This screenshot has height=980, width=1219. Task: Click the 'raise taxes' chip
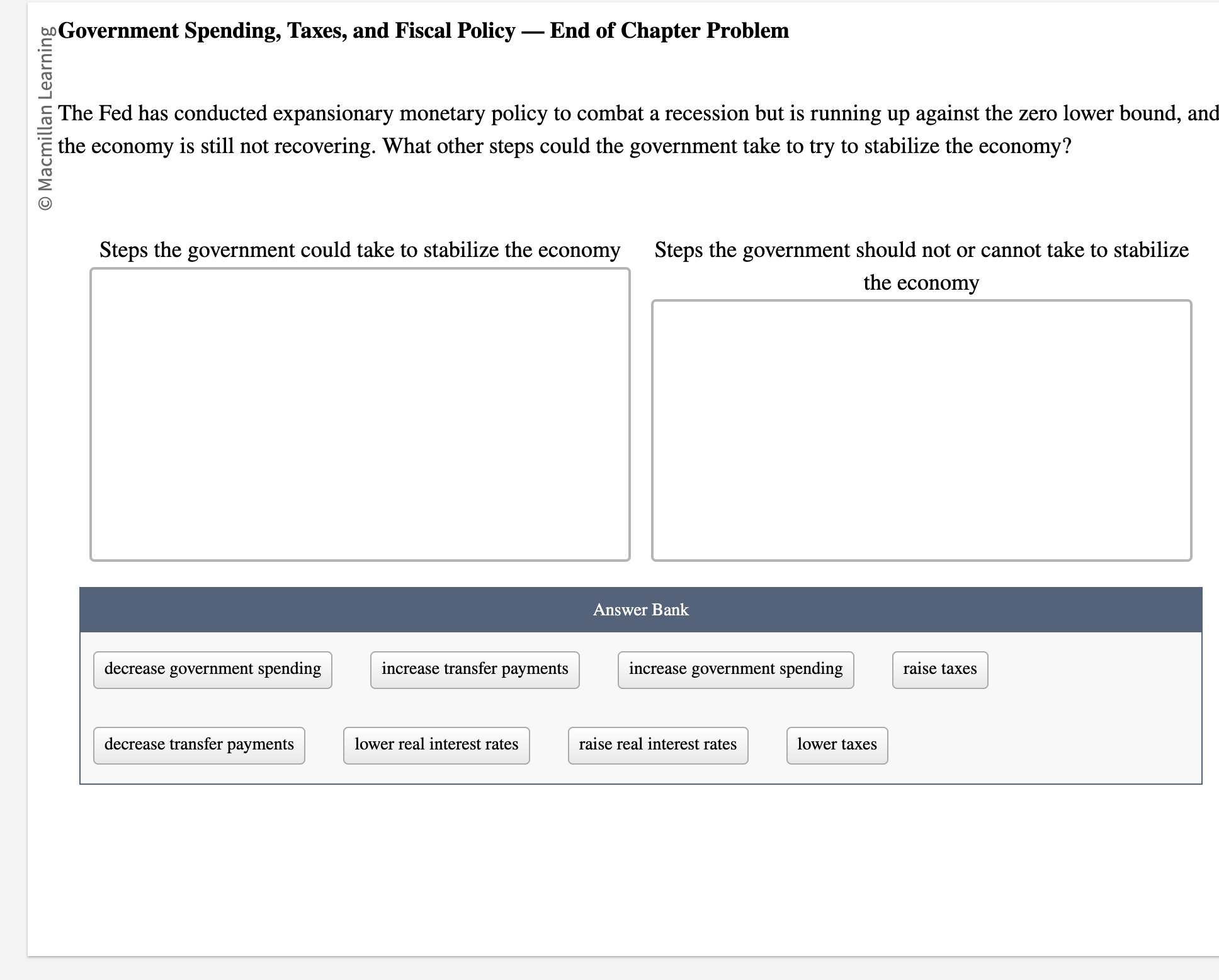[x=939, y=669]
